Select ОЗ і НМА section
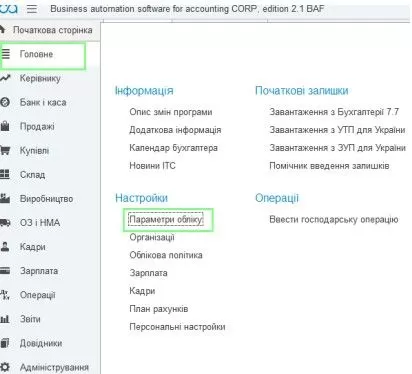This screenshot has height=374, width=412. point(40,223)
